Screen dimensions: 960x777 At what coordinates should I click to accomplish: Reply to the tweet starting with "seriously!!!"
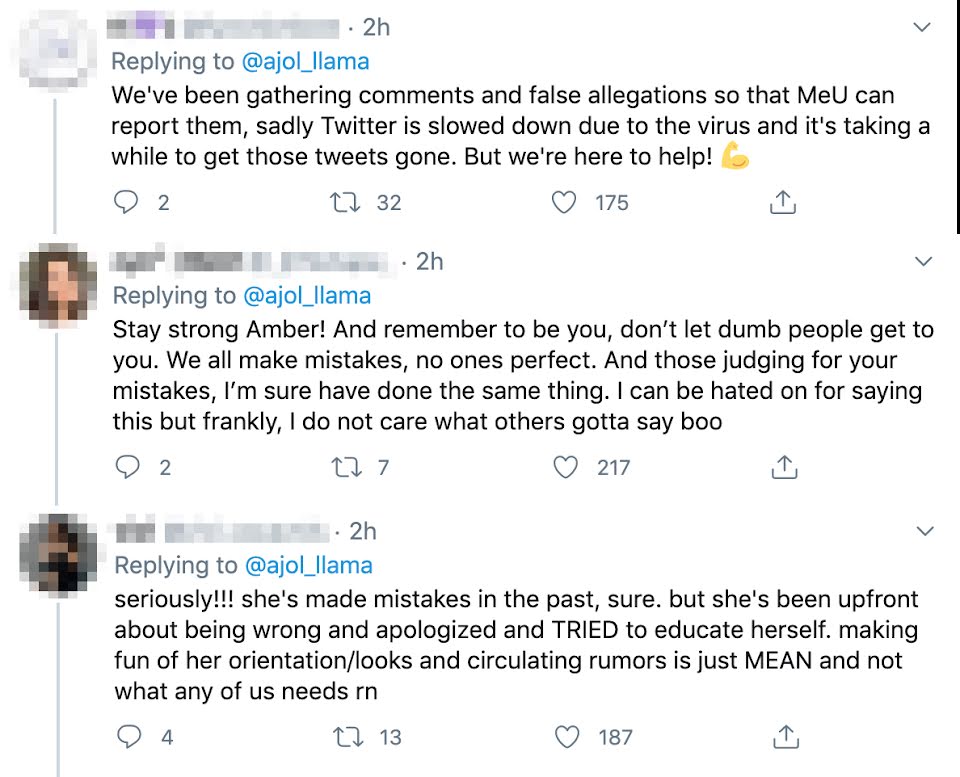click(x=129, y=737)
